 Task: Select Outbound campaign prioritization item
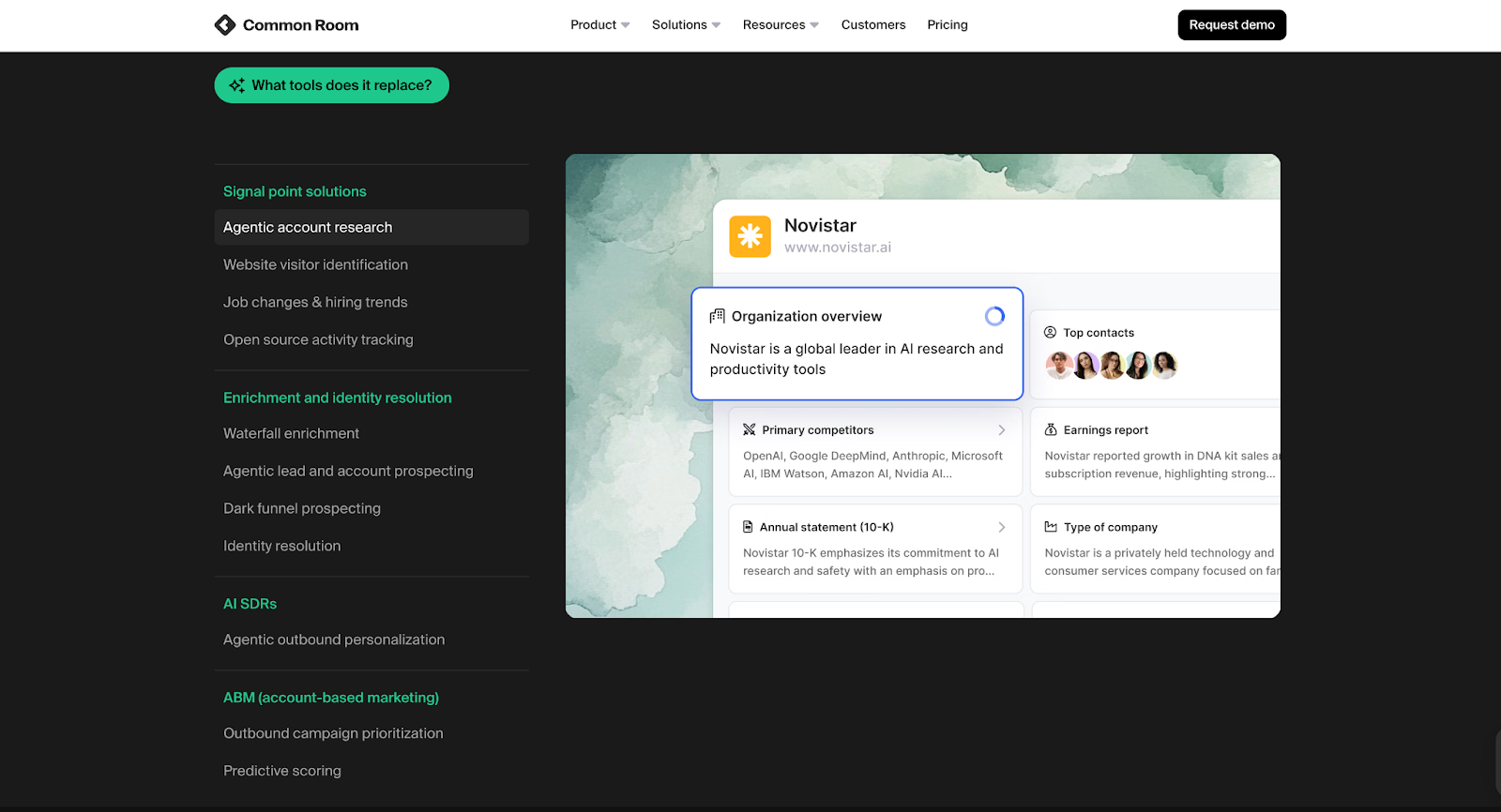coord(333,733)
